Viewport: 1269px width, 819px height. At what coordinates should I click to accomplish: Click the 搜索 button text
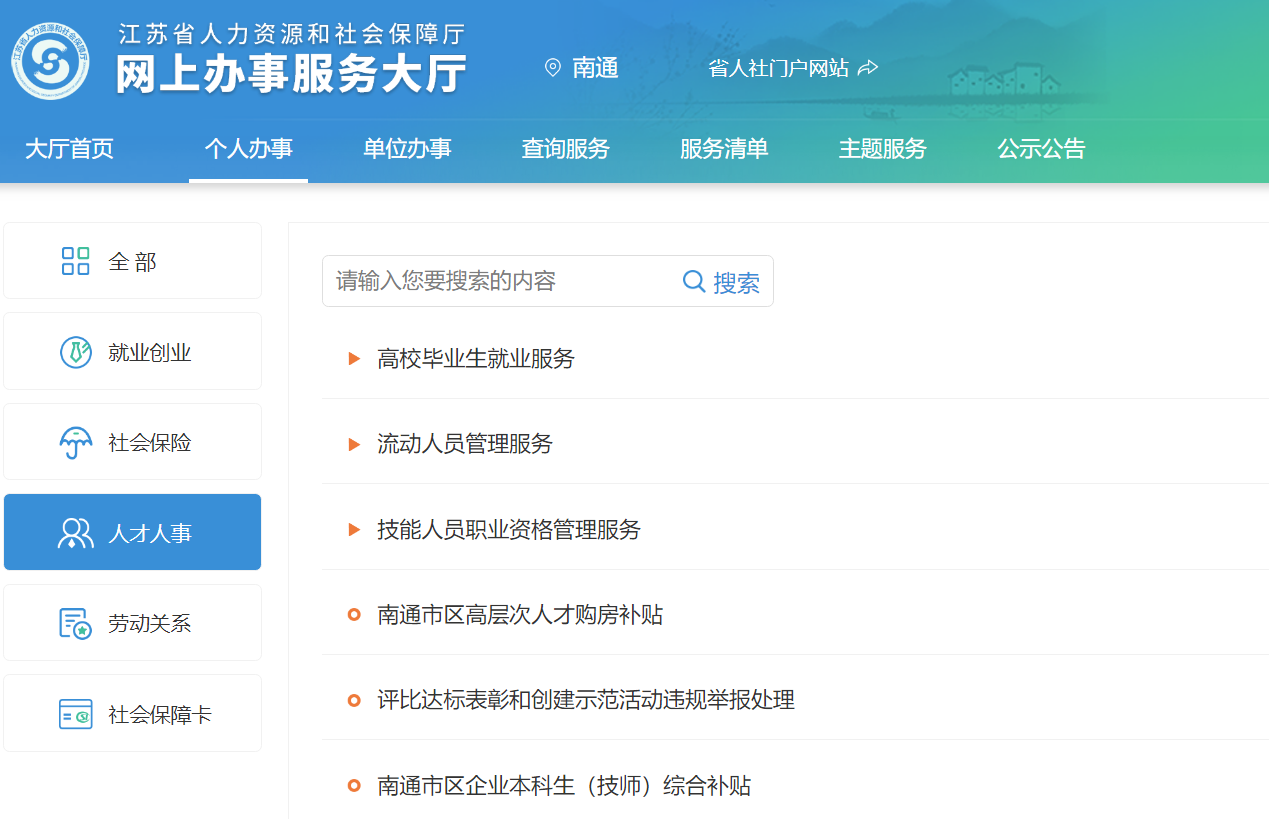736,283
